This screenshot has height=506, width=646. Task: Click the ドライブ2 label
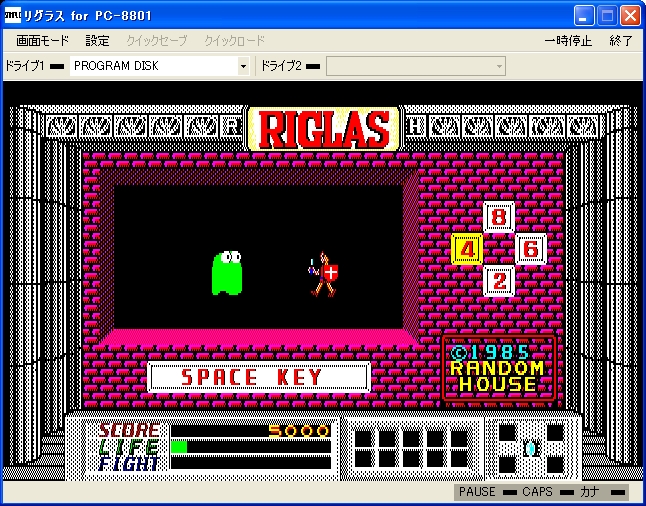point(281,66)
